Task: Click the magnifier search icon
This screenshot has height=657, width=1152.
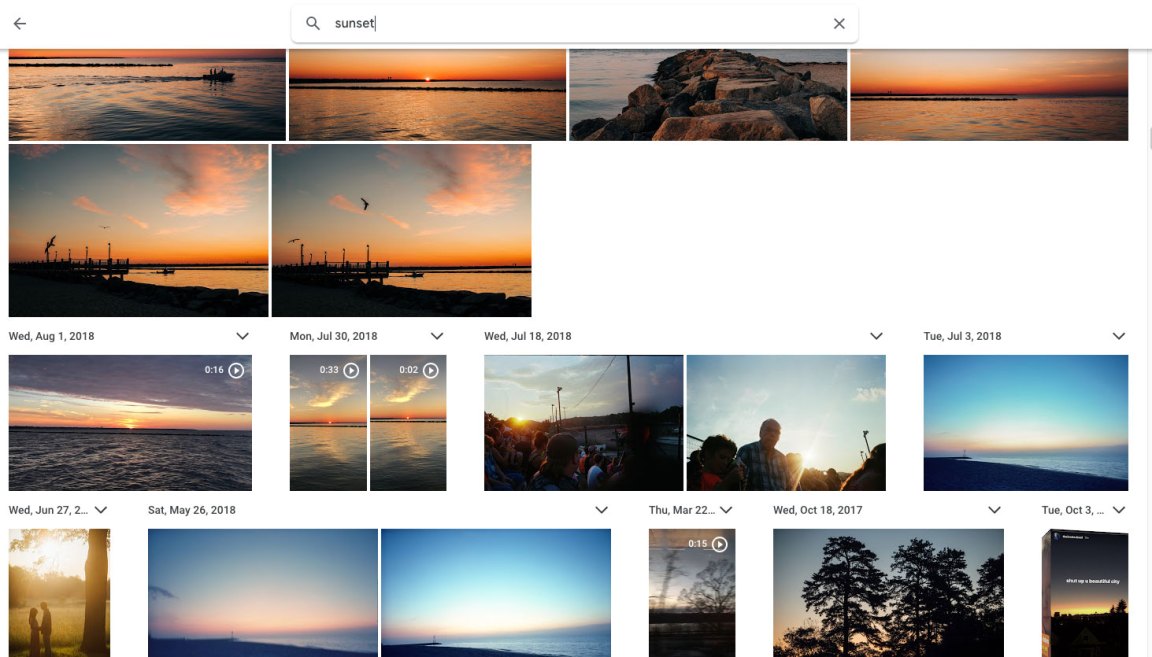Action: click(x=313, y=24)
